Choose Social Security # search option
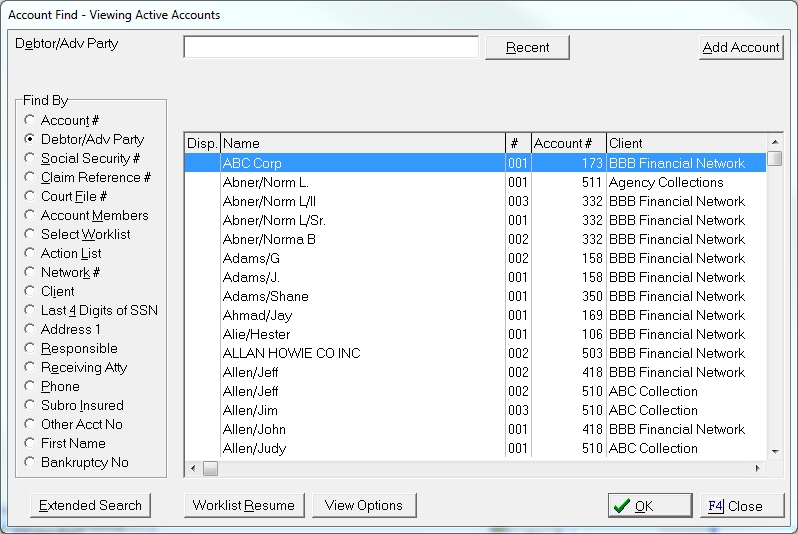This screenshot has height=534, width=798. (30, 159)
